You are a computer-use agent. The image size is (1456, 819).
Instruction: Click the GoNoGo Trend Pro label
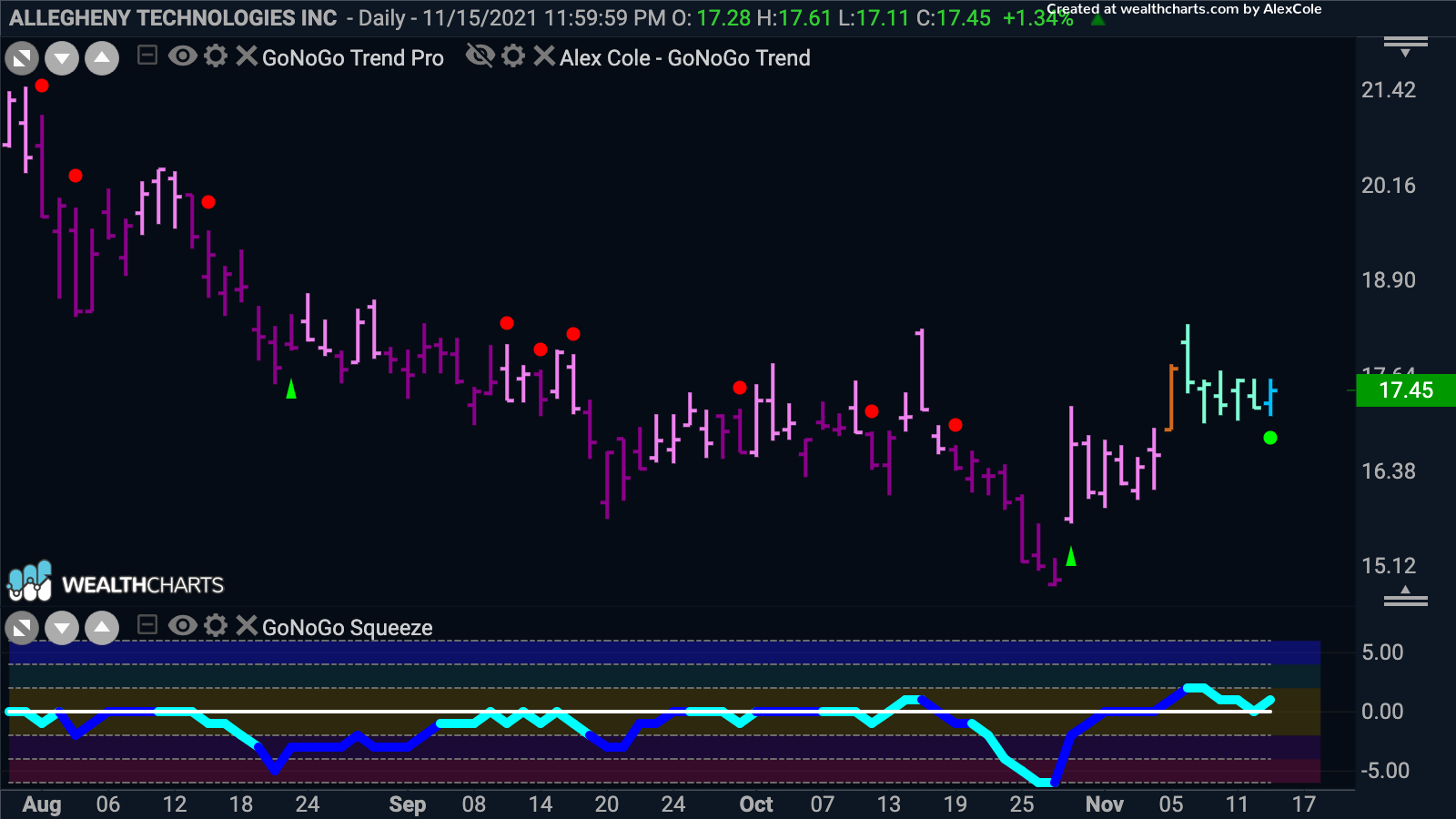pyautogui.click(x=353, y=58)
